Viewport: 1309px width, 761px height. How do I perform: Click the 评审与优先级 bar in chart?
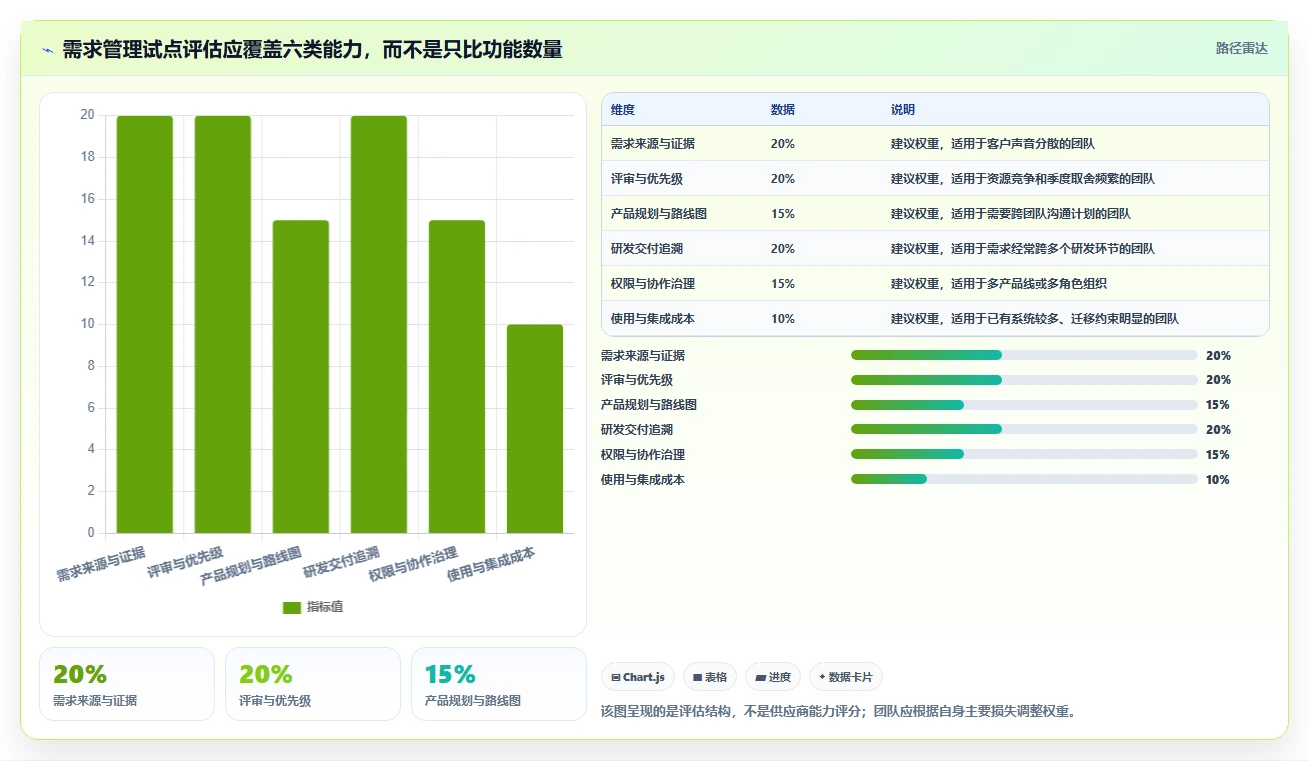[x=223, y=324]
